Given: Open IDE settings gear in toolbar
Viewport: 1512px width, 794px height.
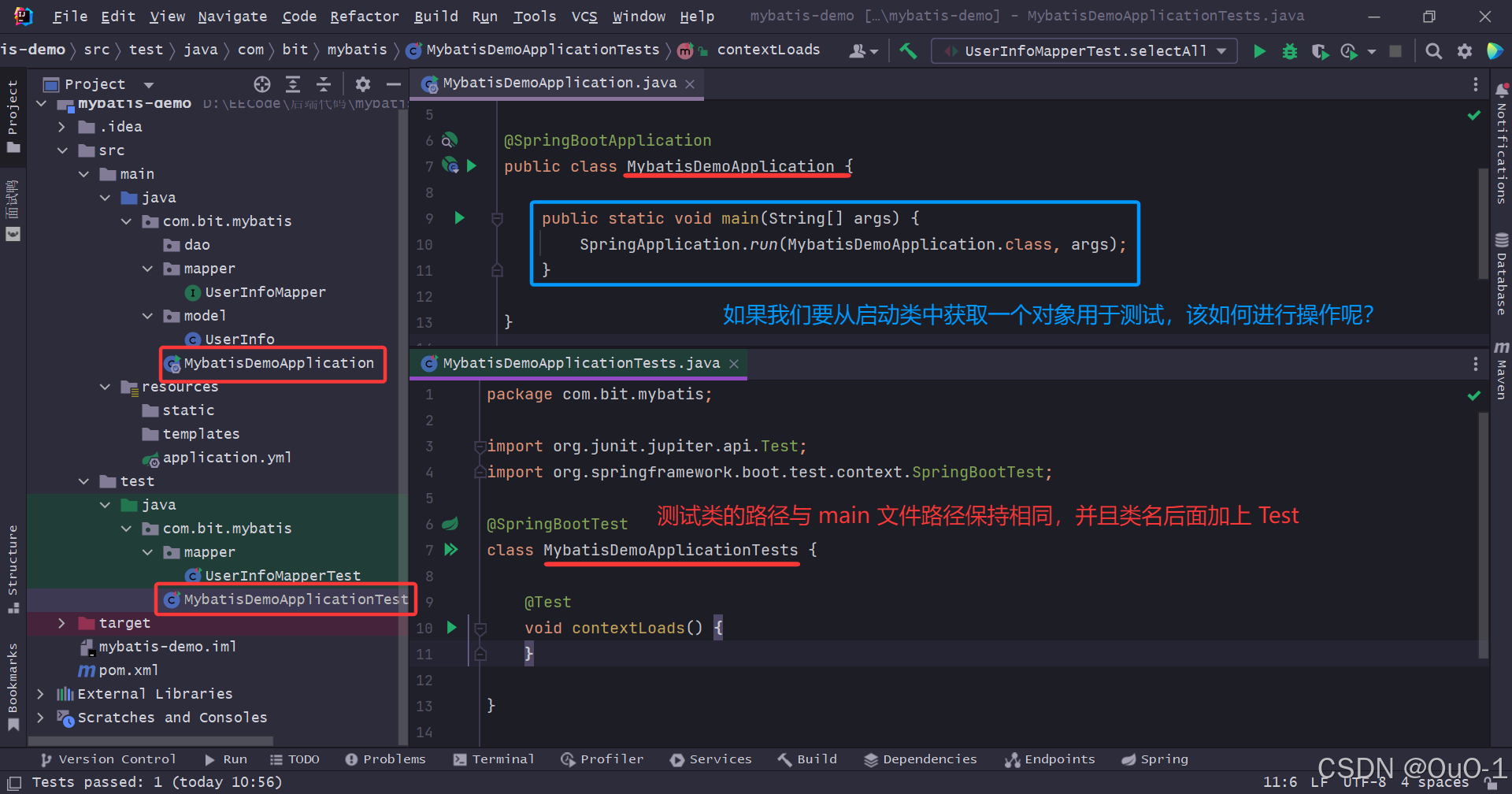Looking at the screenshot, I should (1465, 51).
